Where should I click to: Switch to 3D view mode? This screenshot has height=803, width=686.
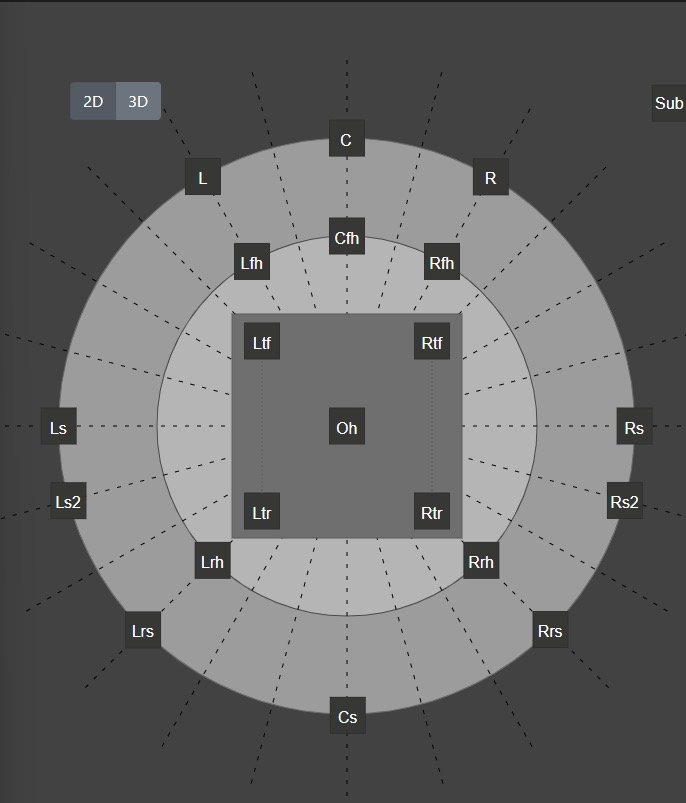pyautogui.click(x=138, y=102)
